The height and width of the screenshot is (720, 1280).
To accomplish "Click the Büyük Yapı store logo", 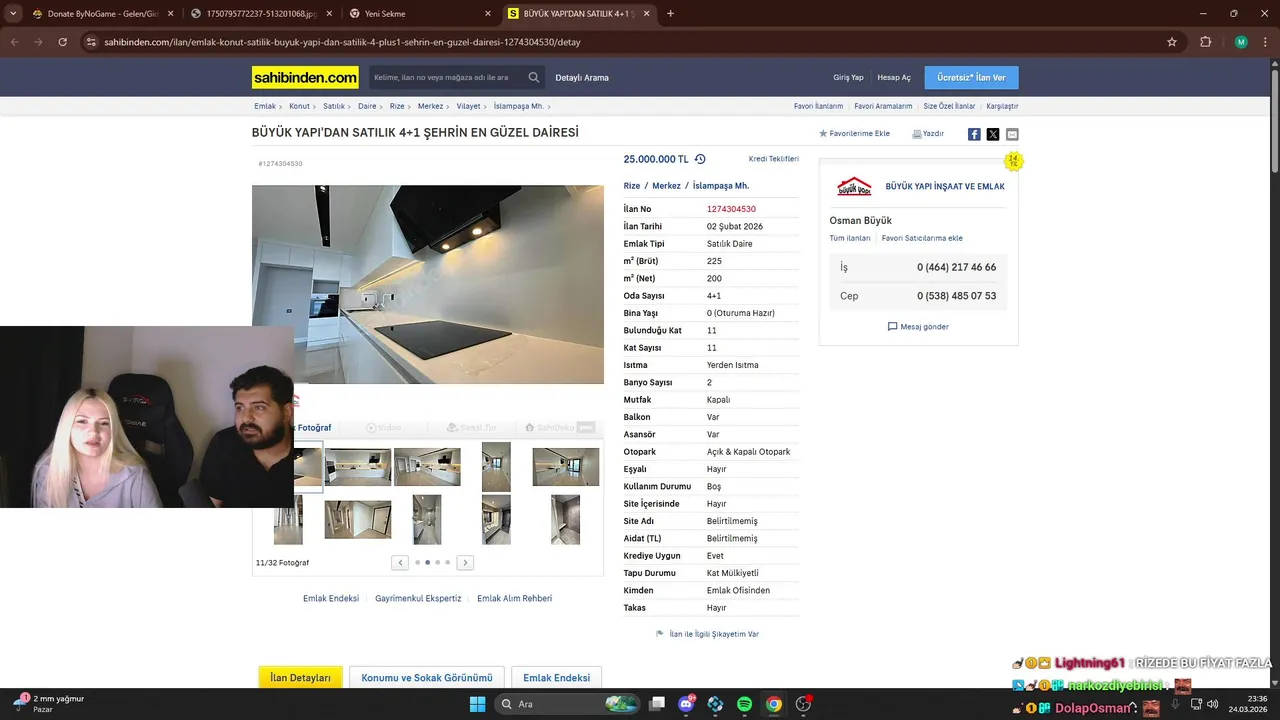I will point(854,186).
